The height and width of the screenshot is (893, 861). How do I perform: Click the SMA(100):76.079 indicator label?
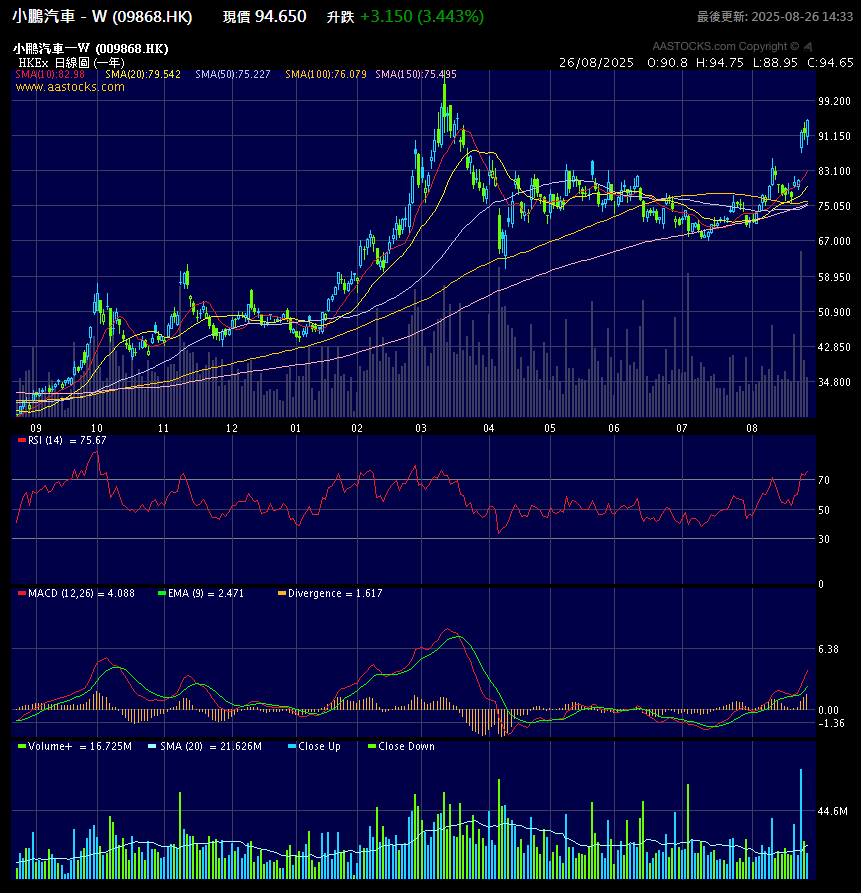(326, 74)
